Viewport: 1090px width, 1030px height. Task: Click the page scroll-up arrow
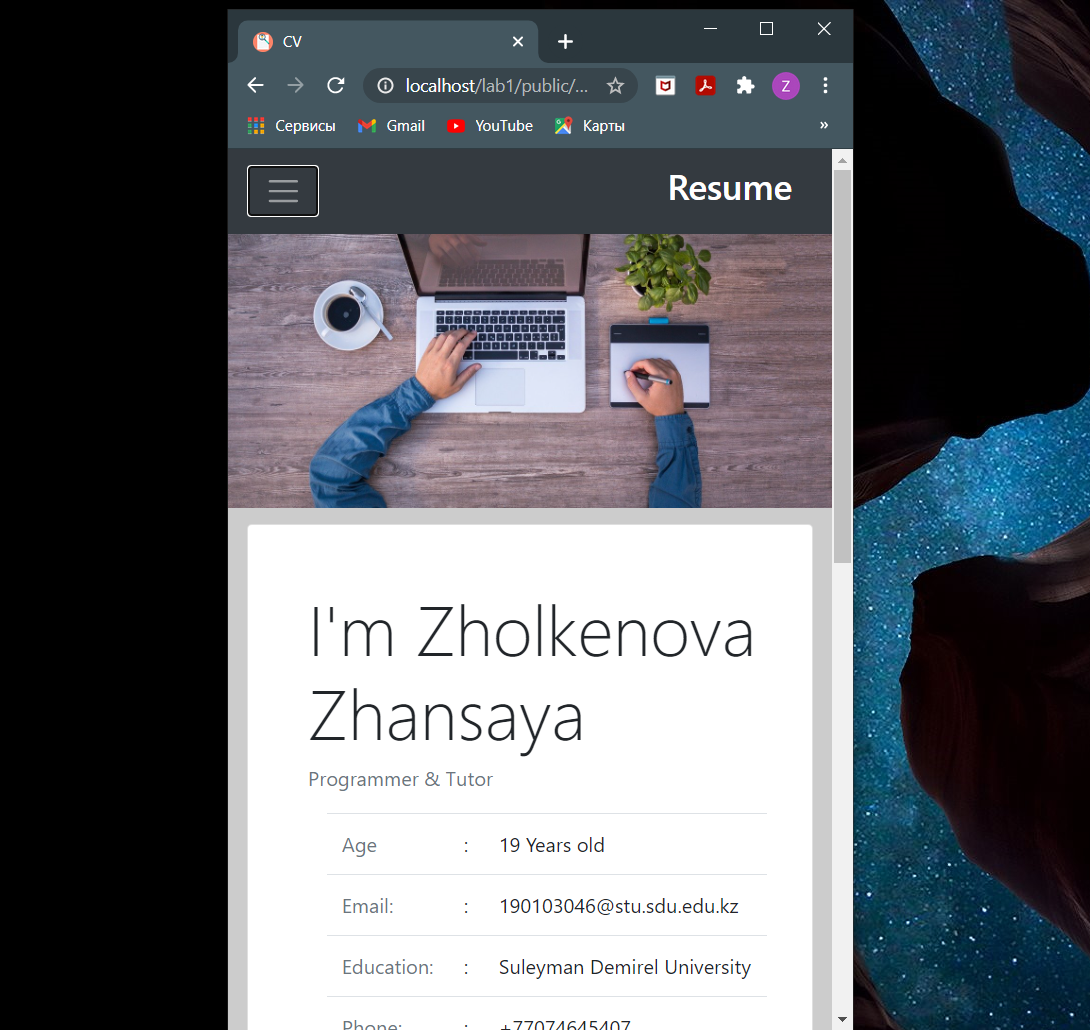(x=842, y=161)
